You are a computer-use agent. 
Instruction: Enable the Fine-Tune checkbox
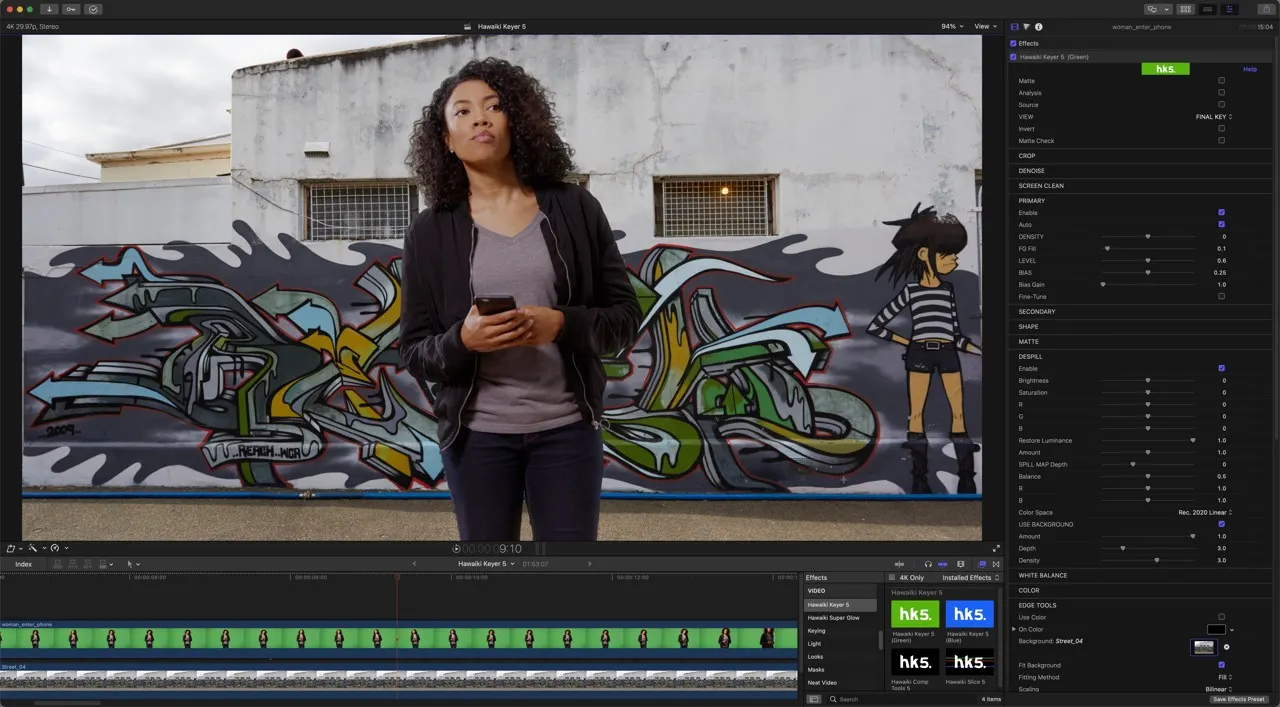click(x=1221, y=296)
